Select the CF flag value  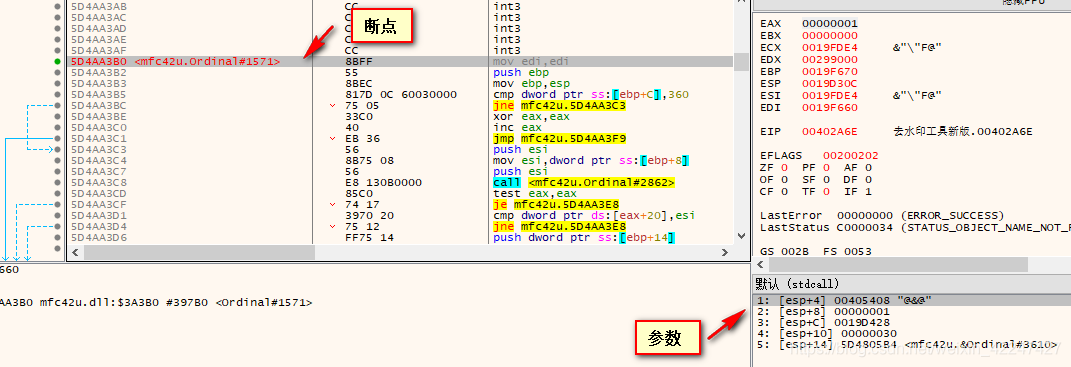tap(785, 191)
